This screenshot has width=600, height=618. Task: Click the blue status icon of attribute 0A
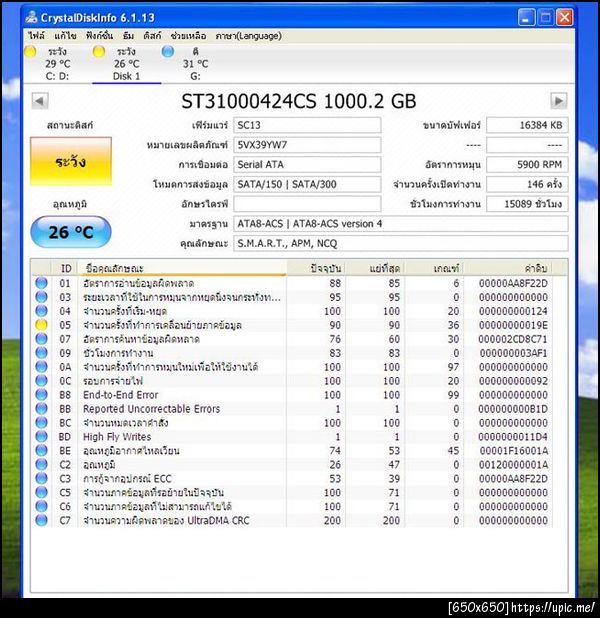[x=41, y=367]
